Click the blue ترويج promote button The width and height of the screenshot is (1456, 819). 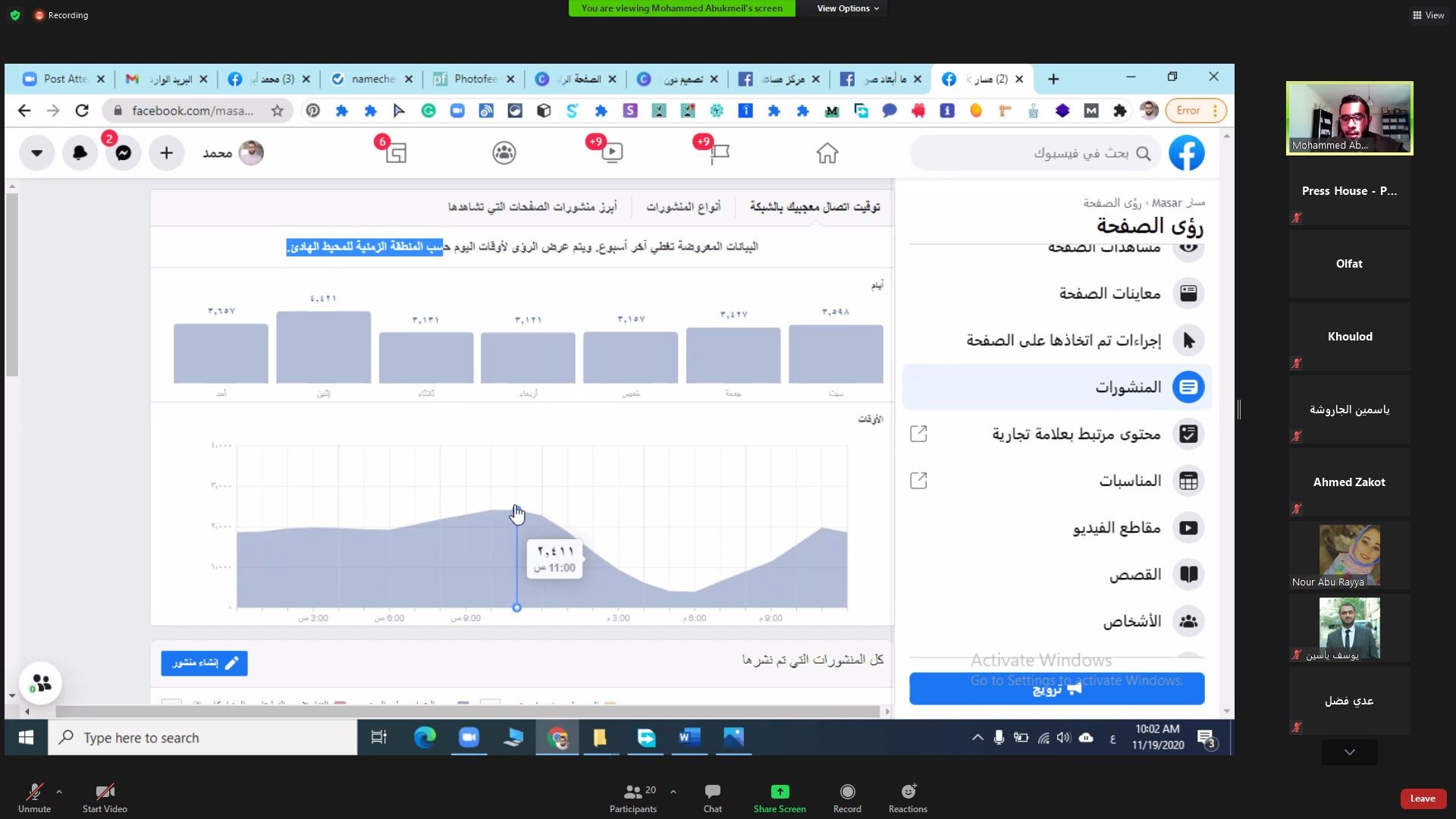coord(1056,689)
